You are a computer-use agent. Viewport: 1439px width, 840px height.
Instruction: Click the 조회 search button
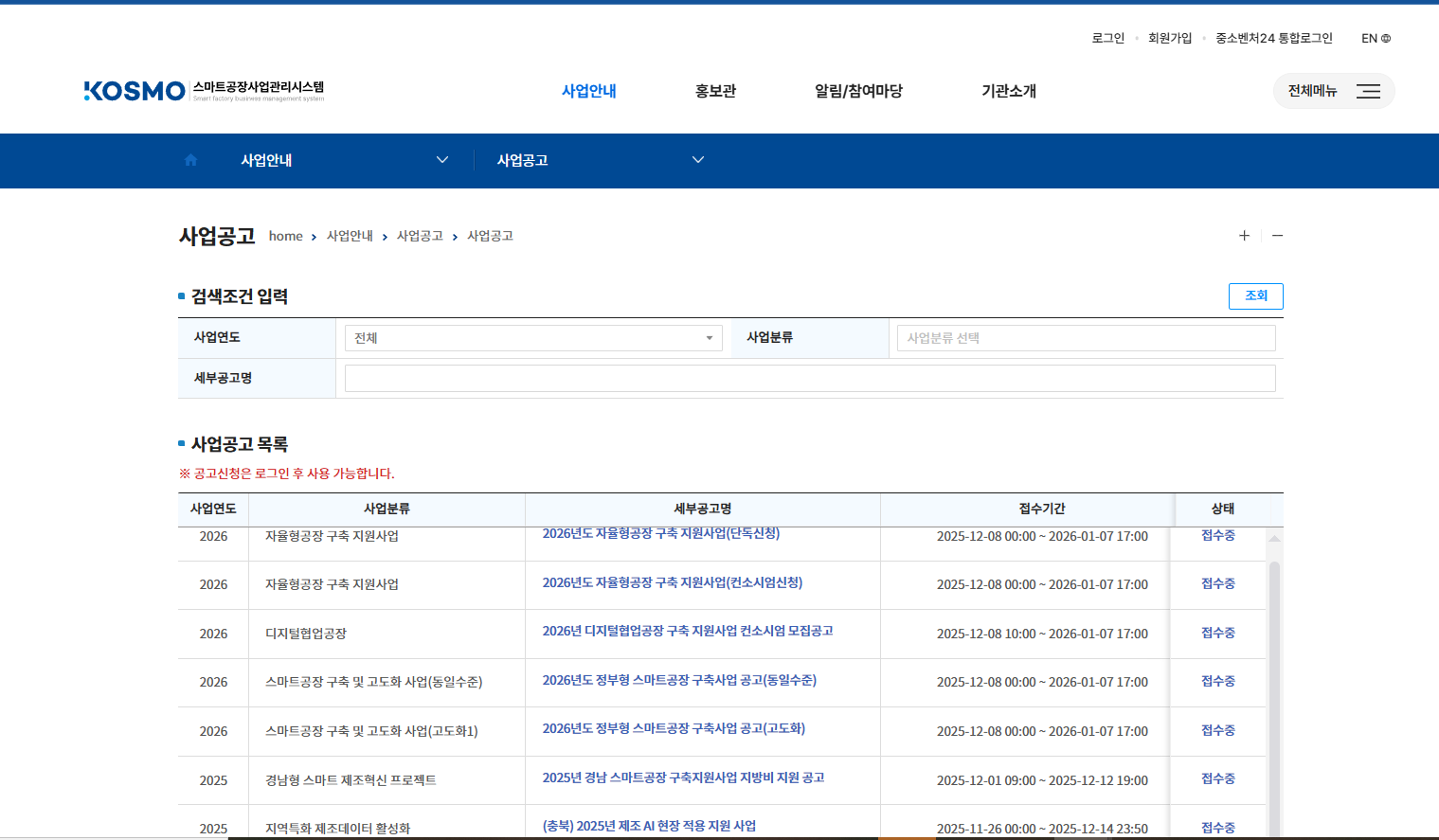pyautogui.click(x=1255, y=296)
